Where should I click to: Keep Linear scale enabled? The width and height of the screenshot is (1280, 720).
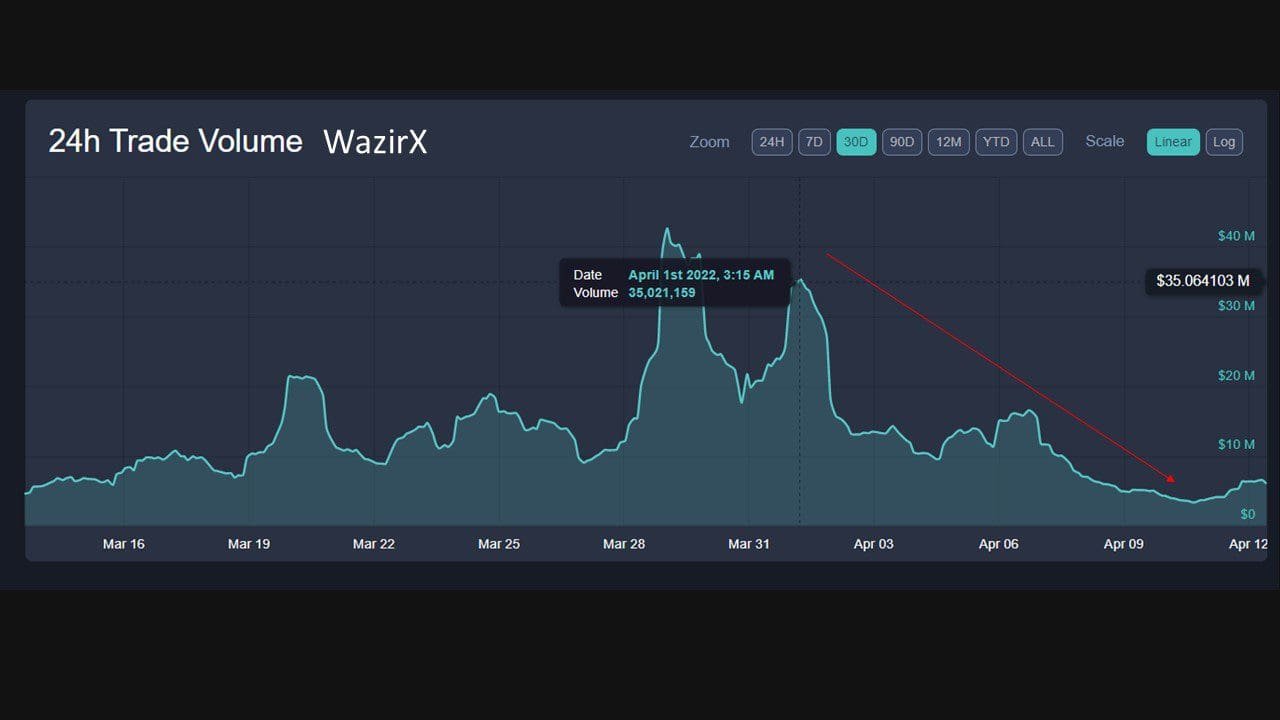[x=1172, y=142]
